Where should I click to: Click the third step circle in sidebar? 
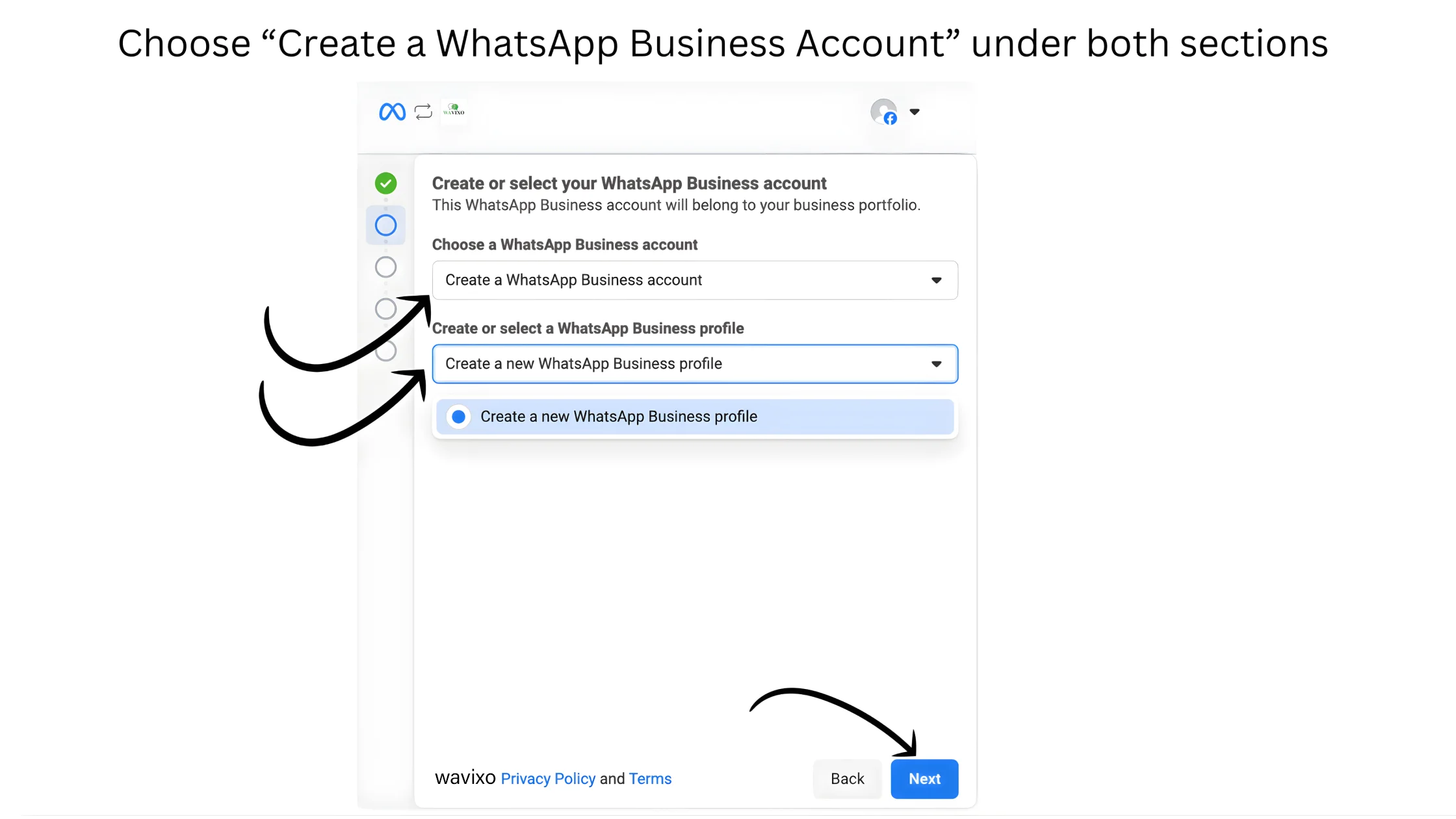385,267
